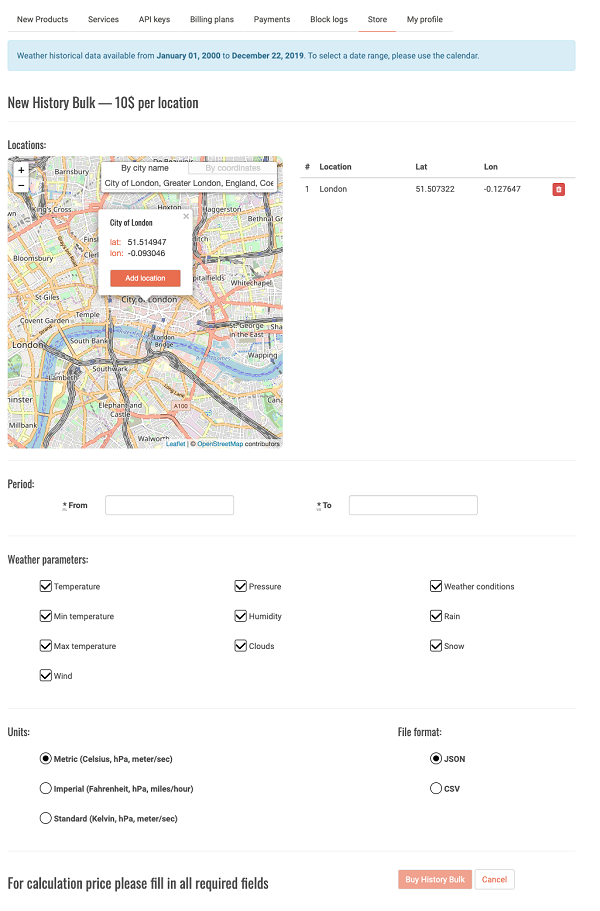Click Bloomsbury label on the map

[x=33, y=259]
